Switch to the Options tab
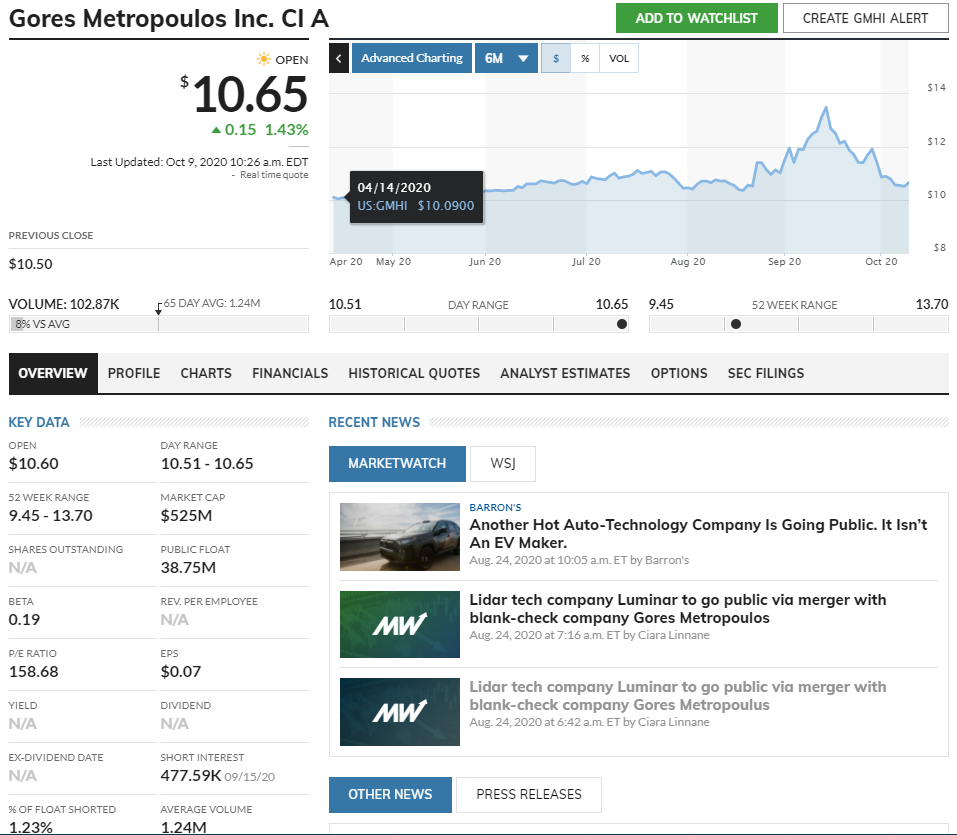Screen dimensions: 957x835 [679, 373]
